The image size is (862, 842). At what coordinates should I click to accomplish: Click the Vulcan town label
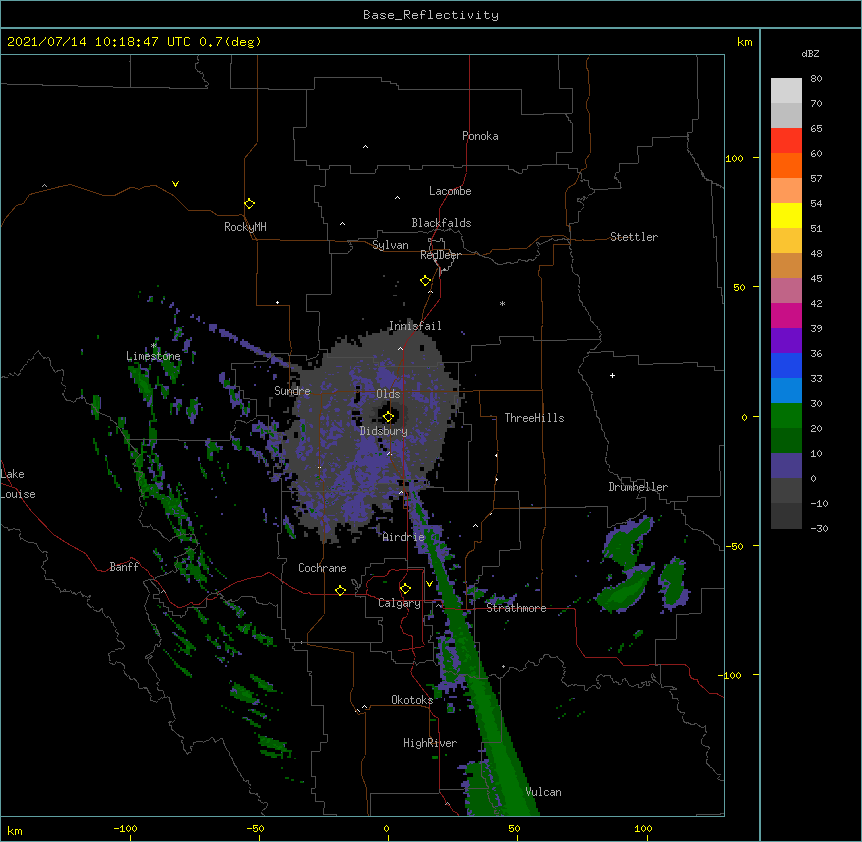543,792
